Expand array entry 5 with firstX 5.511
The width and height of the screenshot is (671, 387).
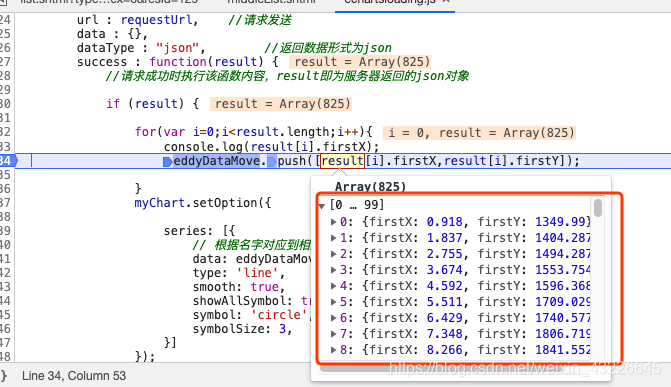tap(333, 302)
